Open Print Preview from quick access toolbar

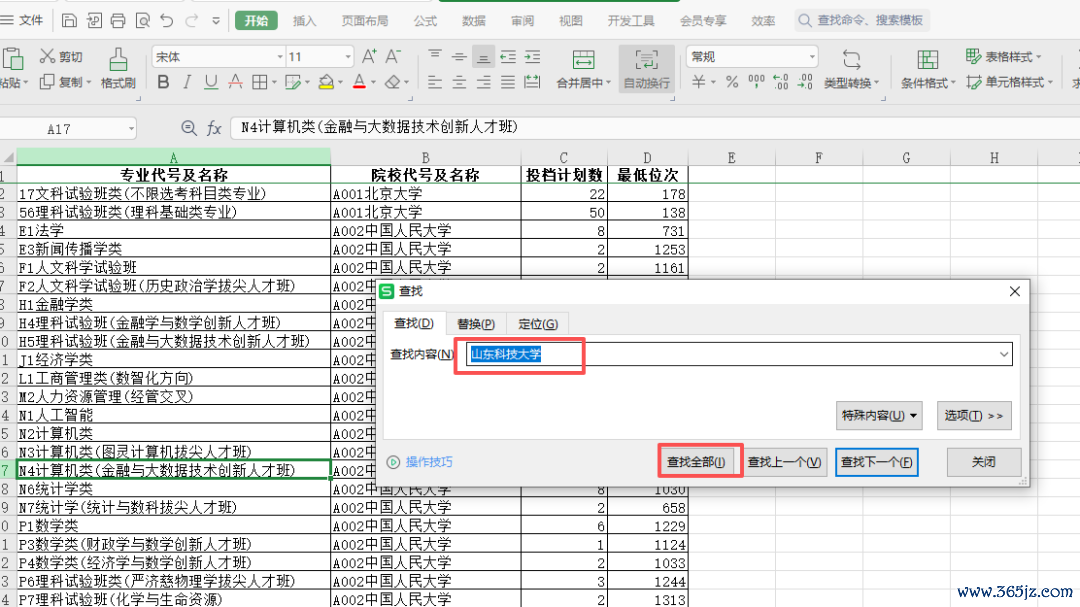[143, 21]
